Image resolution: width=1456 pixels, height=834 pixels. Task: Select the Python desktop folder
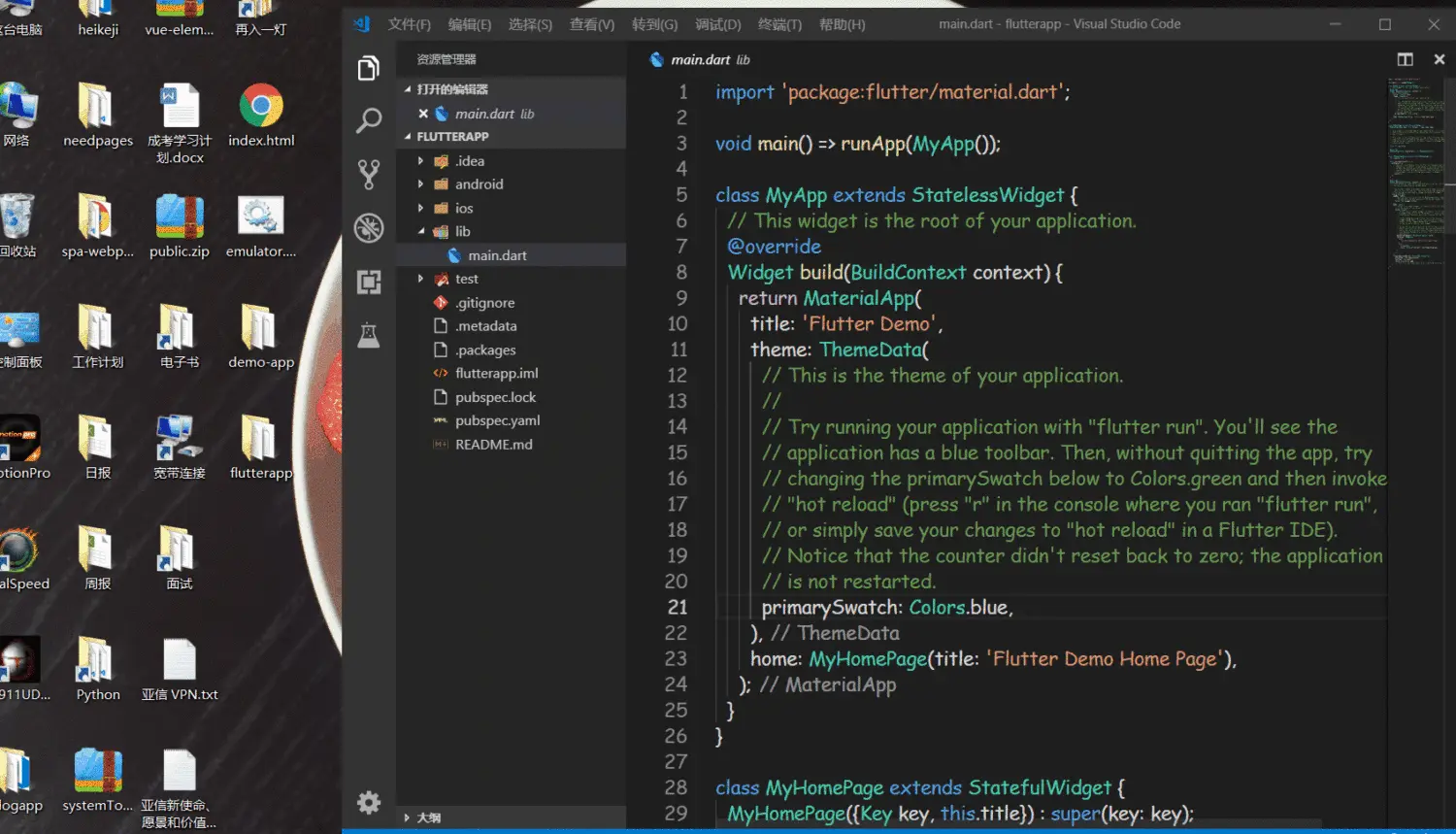tap(98, 670)
